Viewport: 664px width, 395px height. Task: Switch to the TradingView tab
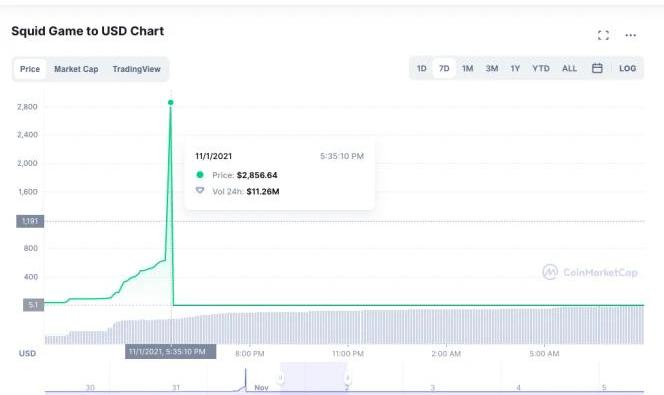tap(136, 69)
